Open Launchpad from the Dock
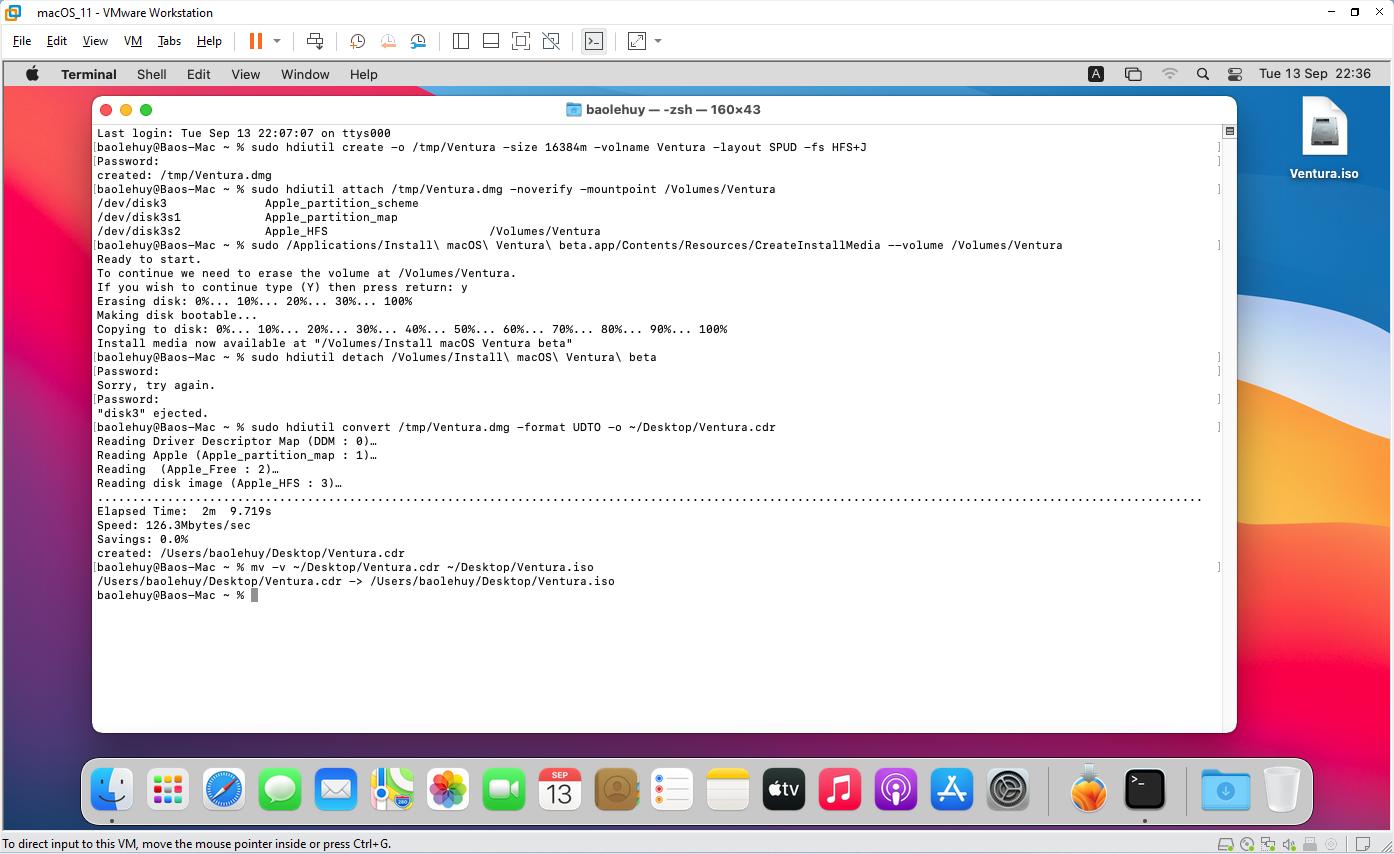 click(x=168, y=791)
